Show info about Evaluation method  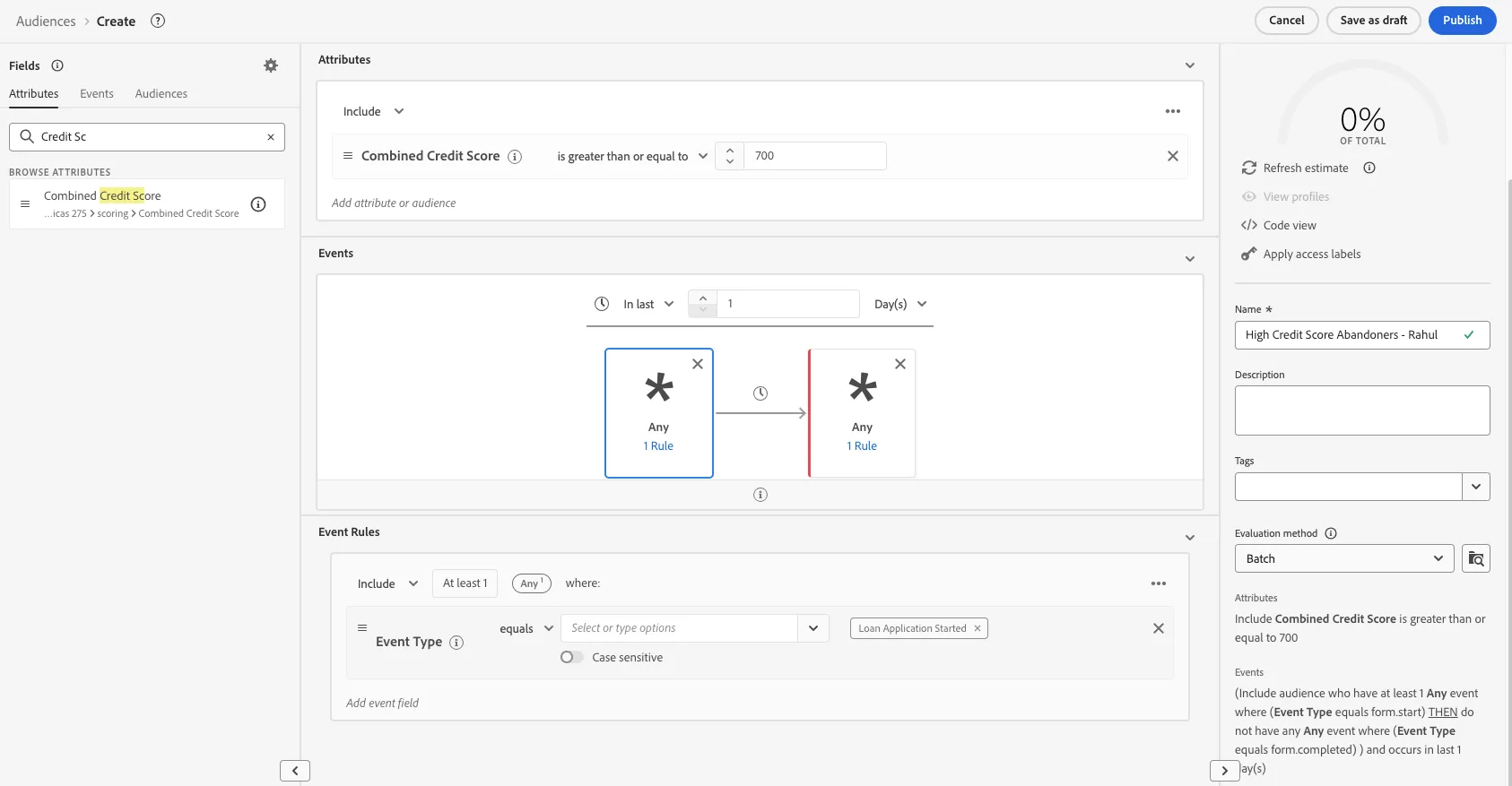coord(1331,533)
